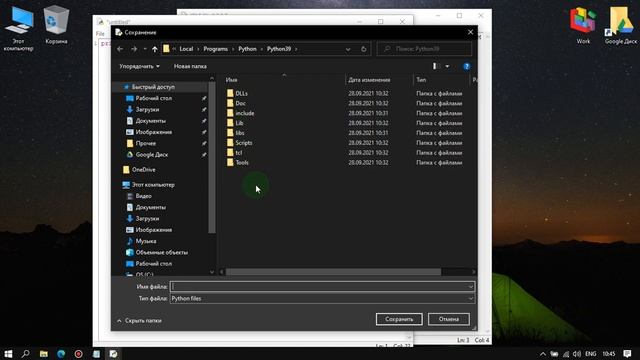The height and width of the screenshot is (360, 640).
Task: Click the Отмена button
Action: [449, 319]
